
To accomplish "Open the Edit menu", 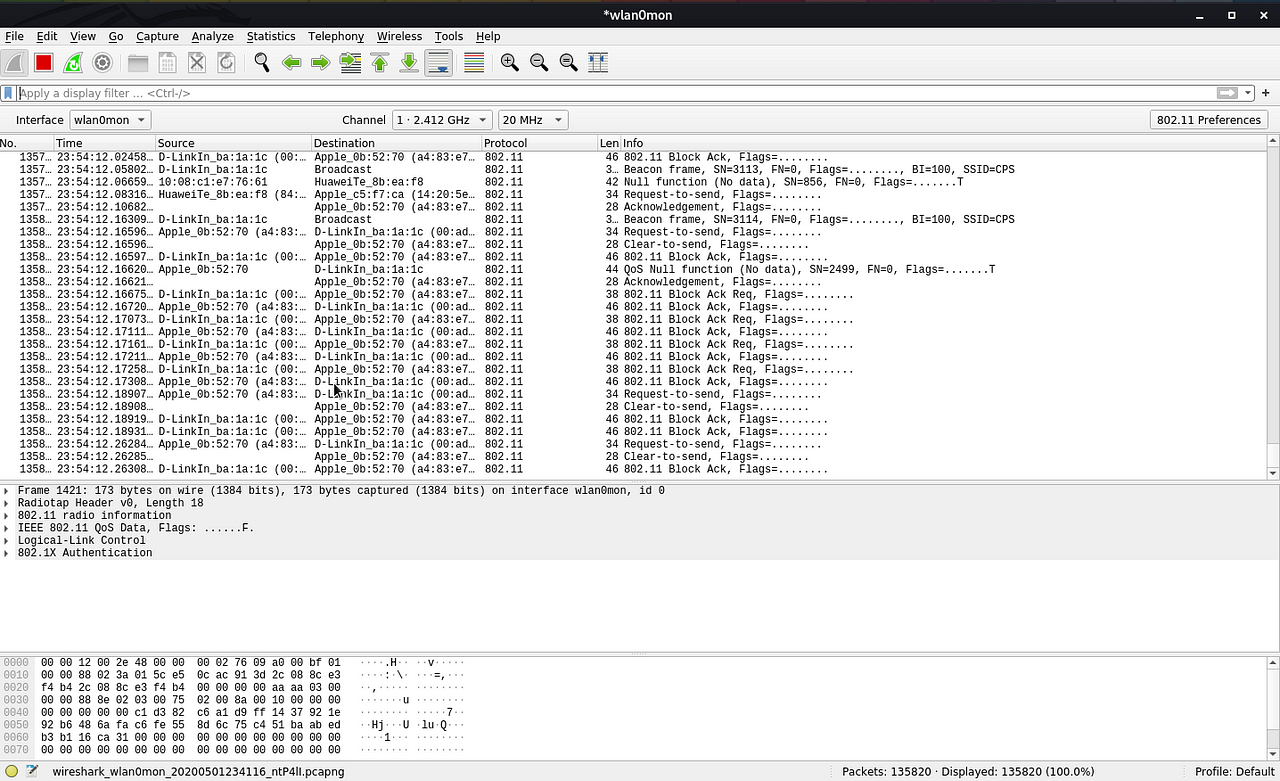I will coord(46,36).
